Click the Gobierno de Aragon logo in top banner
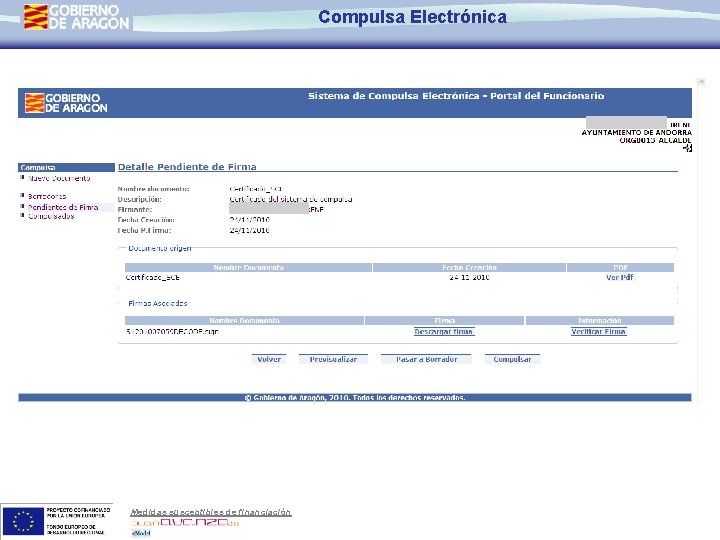This screenshot has height=540, width=720. (77, 17)
